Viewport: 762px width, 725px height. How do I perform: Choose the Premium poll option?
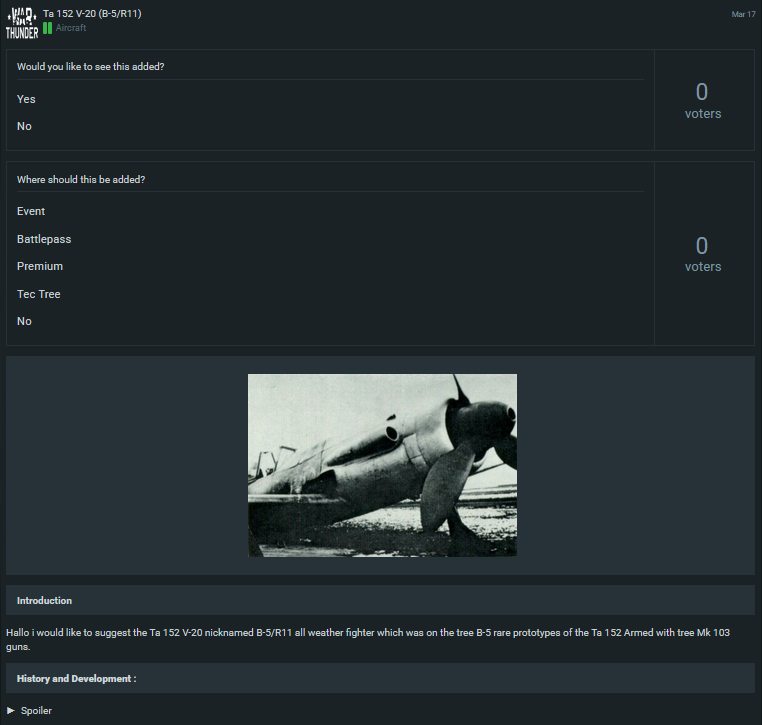tap(40, 266)
